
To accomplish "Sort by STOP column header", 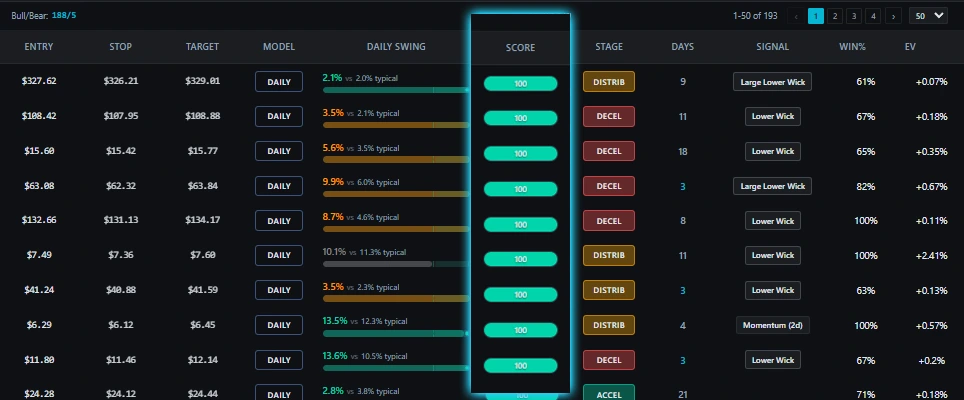I will [120, 47].
